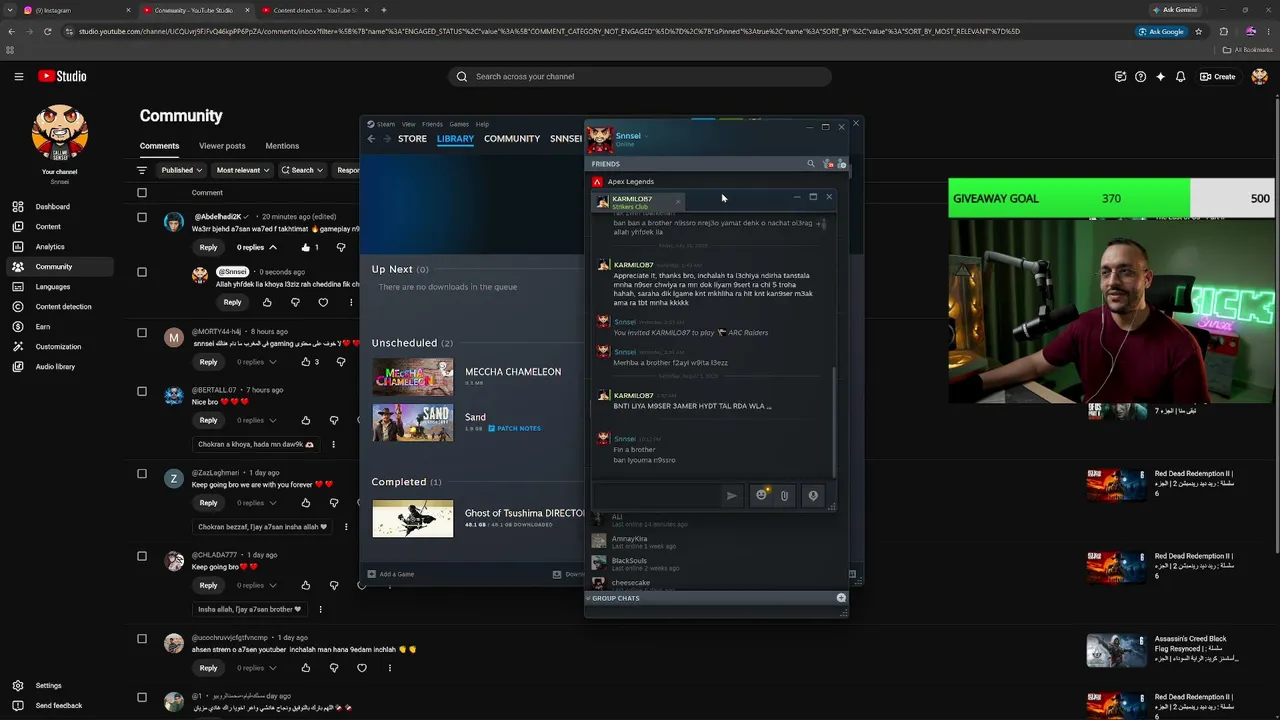The height and width of the screenshot is (720, 1280).
Task: Reply to the @MORTY44-h4j comment
Action: click(x=208, y=362)
